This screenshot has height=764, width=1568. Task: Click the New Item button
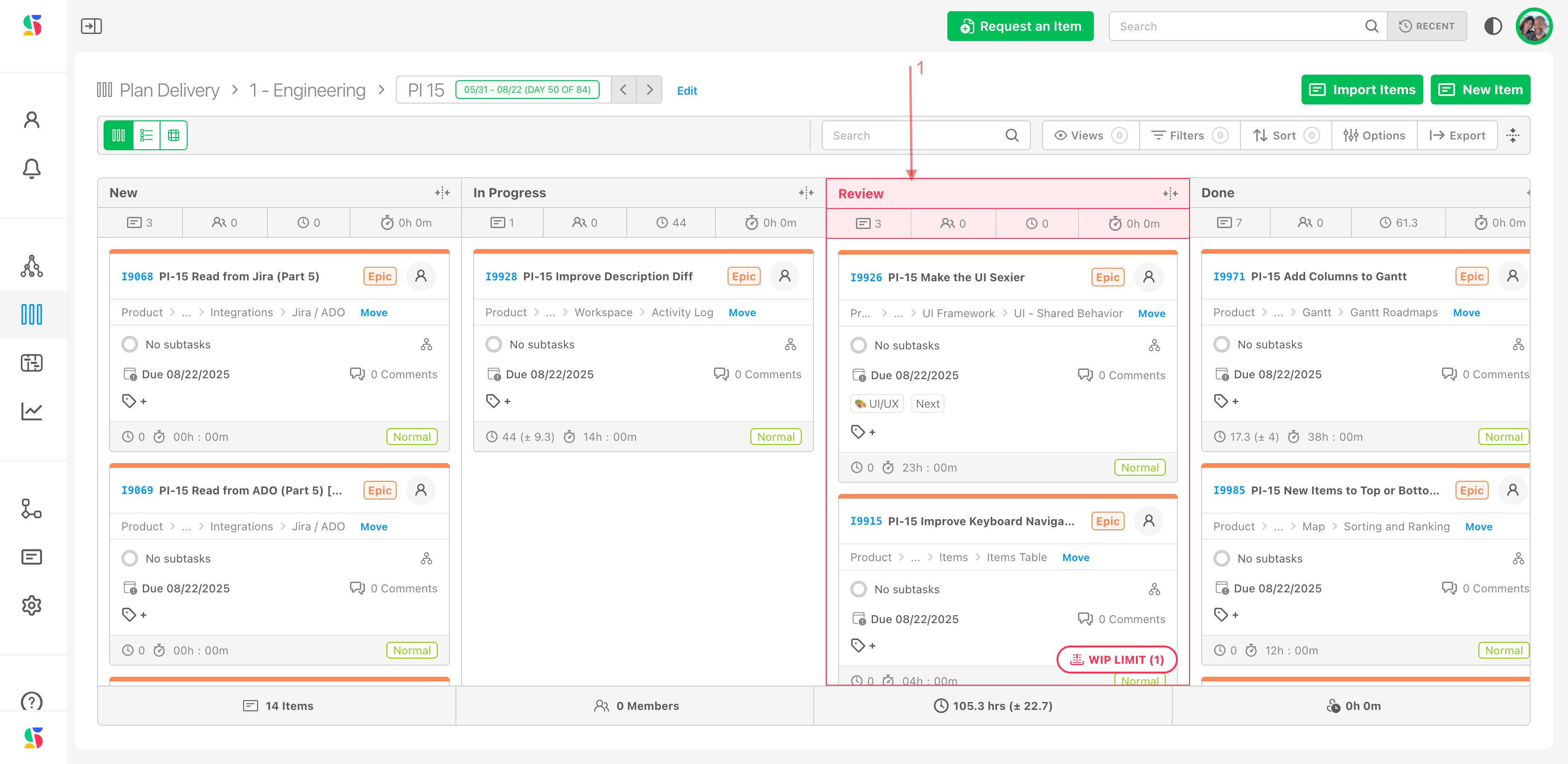[x=1480, y=90]
